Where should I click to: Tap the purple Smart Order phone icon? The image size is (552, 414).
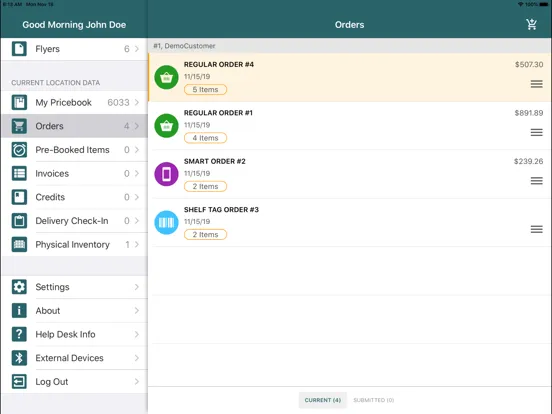point(166,174)
